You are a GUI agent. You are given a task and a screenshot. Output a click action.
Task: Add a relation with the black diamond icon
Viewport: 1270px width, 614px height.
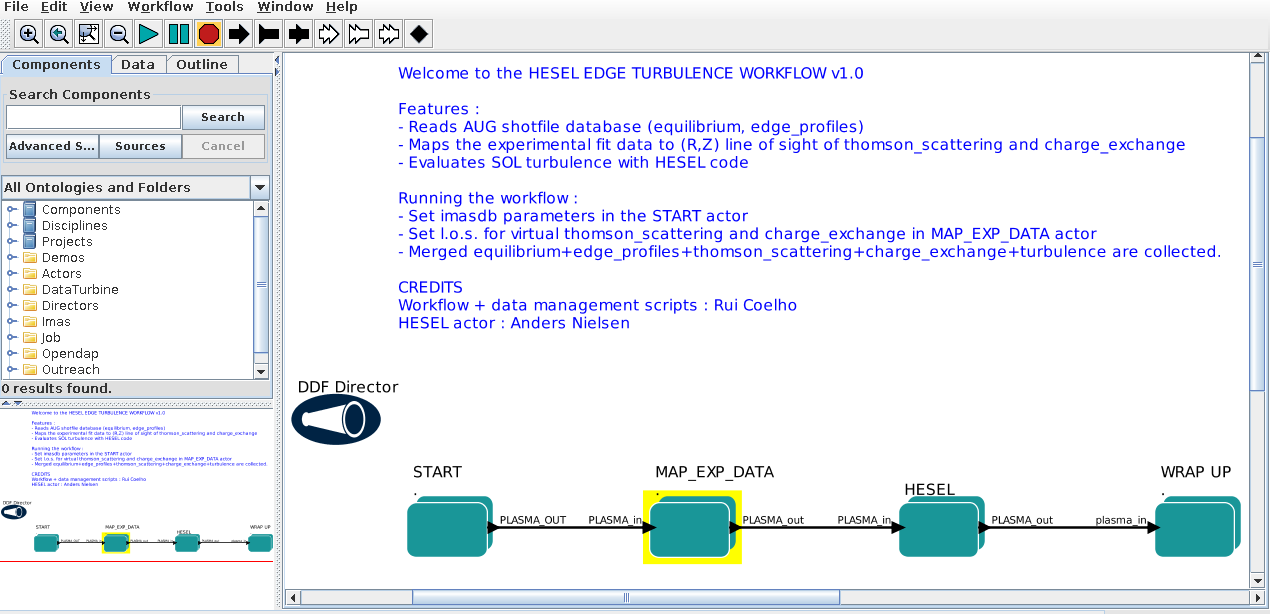419,34
